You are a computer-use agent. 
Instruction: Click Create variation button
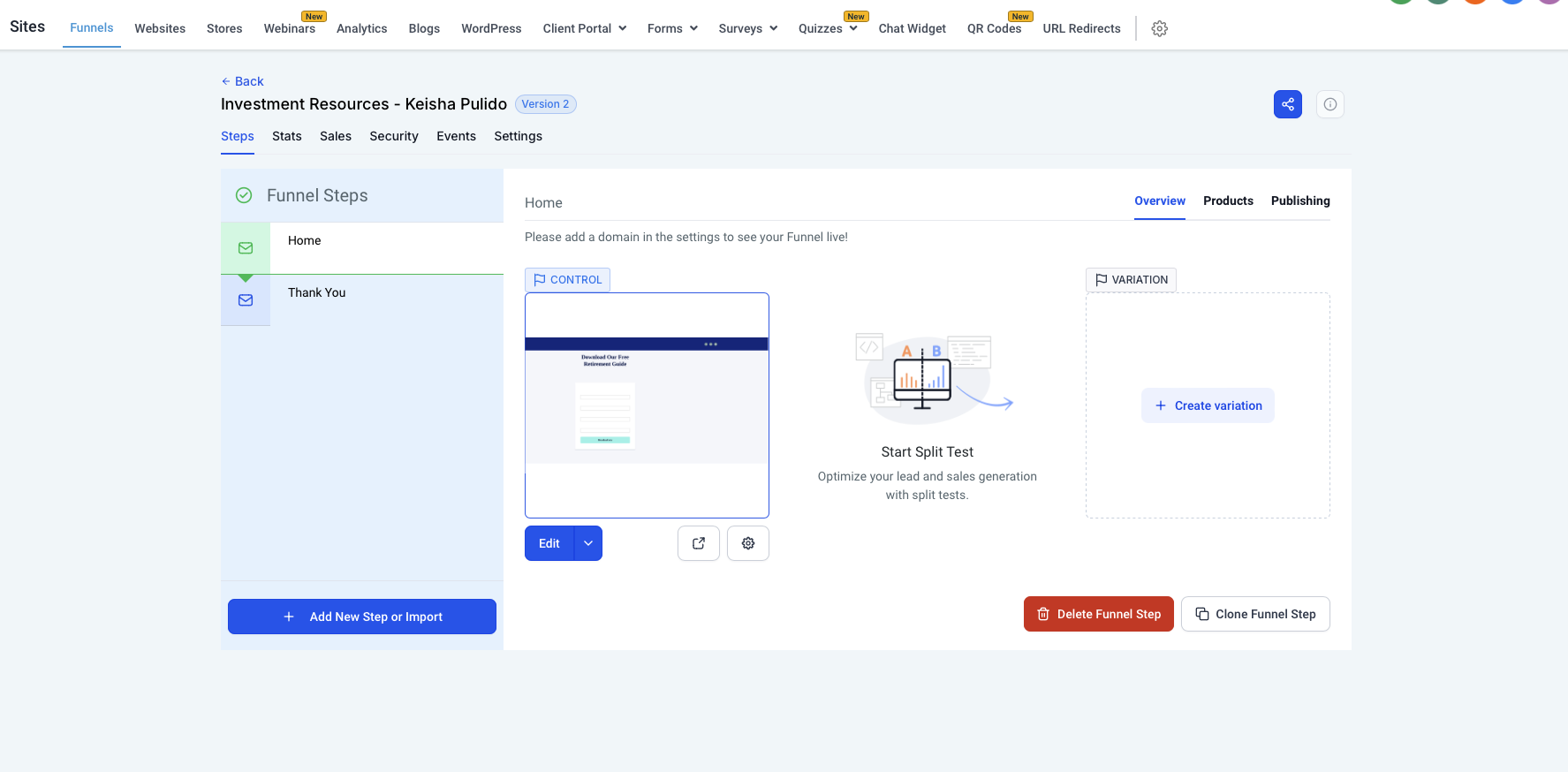[1208, 405]
